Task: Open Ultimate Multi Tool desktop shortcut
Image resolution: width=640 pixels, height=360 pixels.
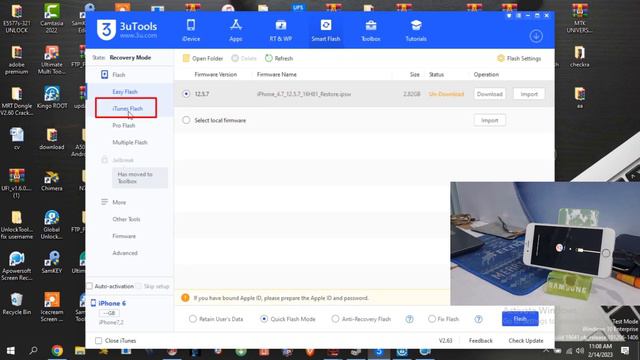Action: (x=52, y=60)
